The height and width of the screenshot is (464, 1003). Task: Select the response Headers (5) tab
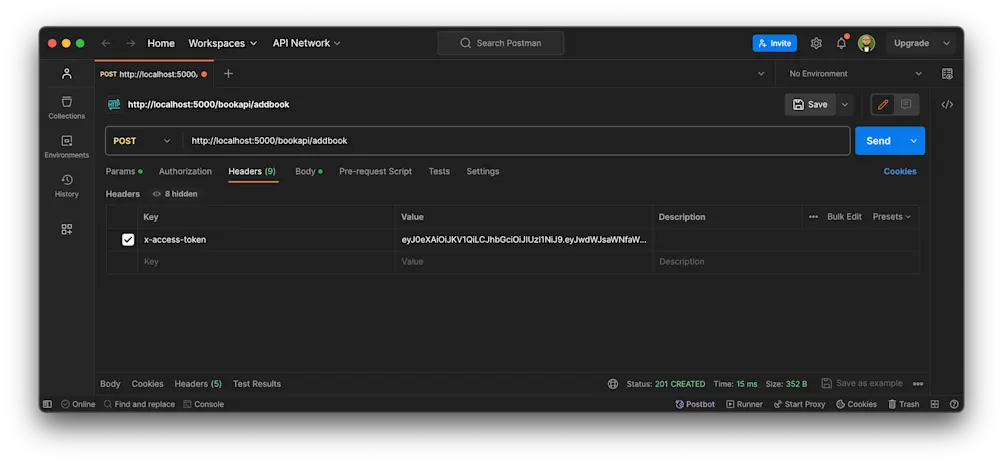click(198, 384)
